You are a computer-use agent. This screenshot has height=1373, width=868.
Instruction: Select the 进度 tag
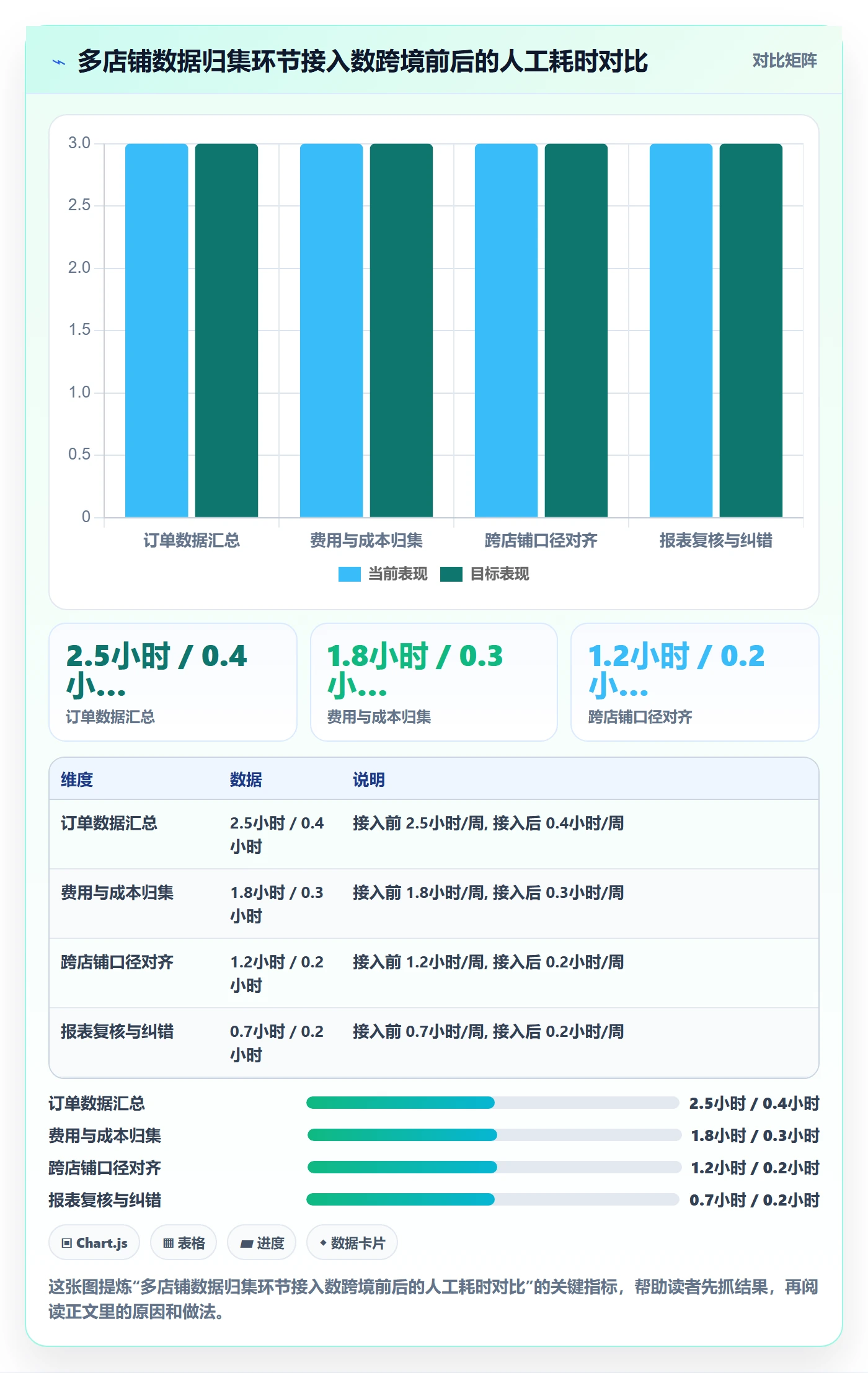pyautogui.click(x=262, y=1242)
